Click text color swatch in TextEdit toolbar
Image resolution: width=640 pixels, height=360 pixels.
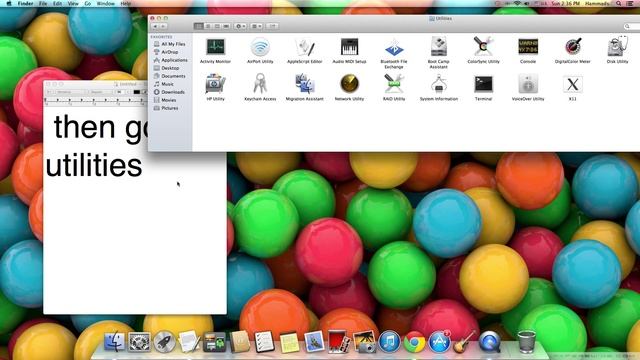pos(137,92)
